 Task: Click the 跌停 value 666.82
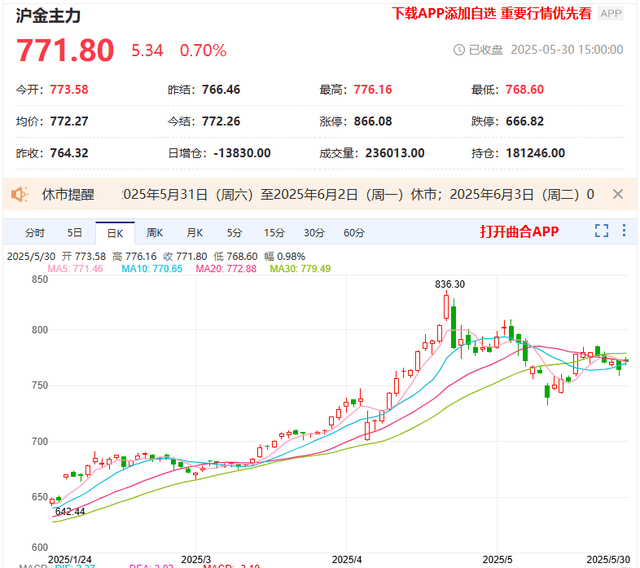pyautogui.click(x=524, y=121)
